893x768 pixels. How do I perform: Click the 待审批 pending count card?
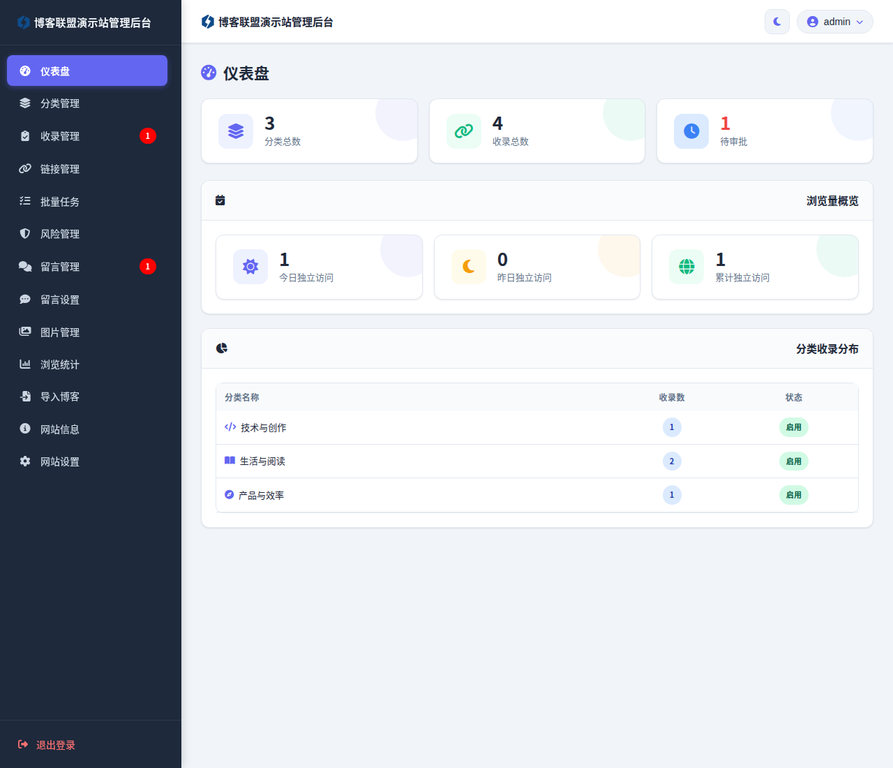coord(764,131)
